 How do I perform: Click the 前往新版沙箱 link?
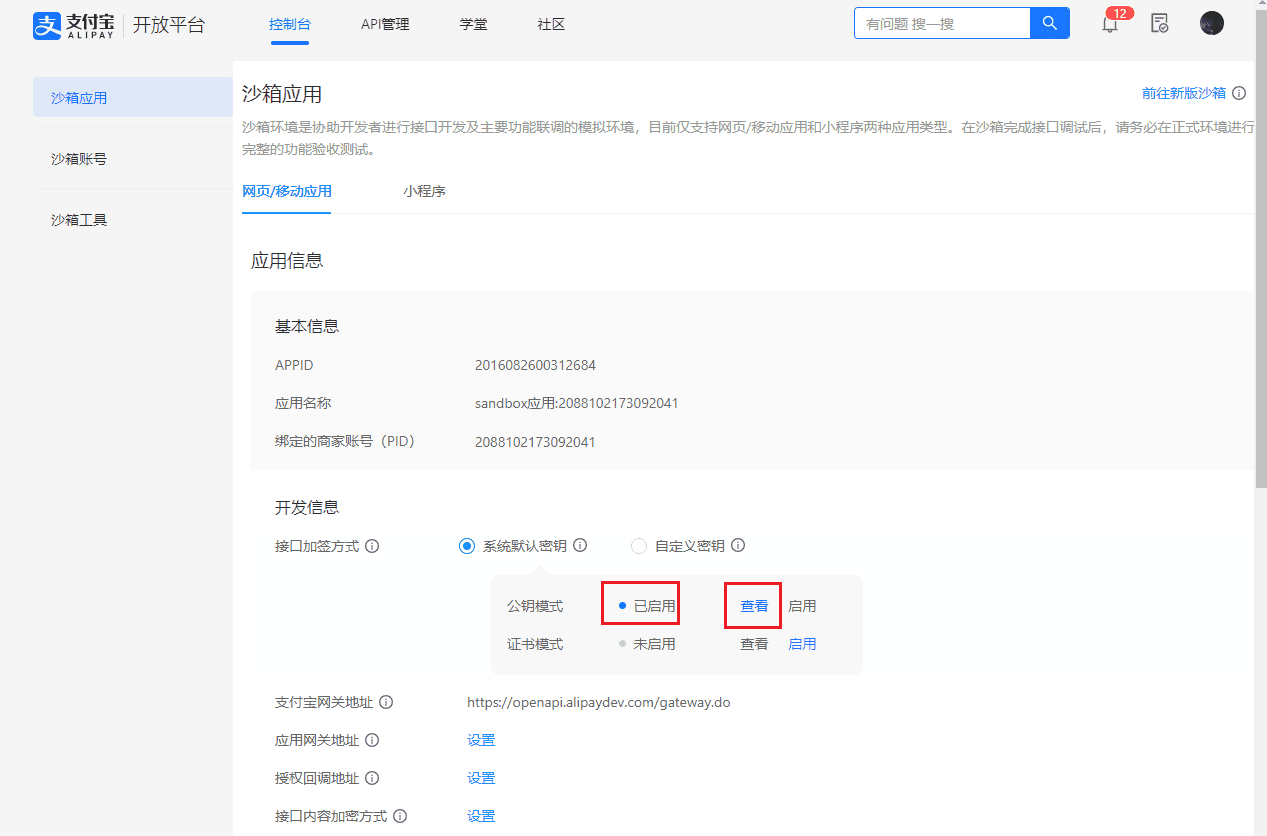(1184, 93)
